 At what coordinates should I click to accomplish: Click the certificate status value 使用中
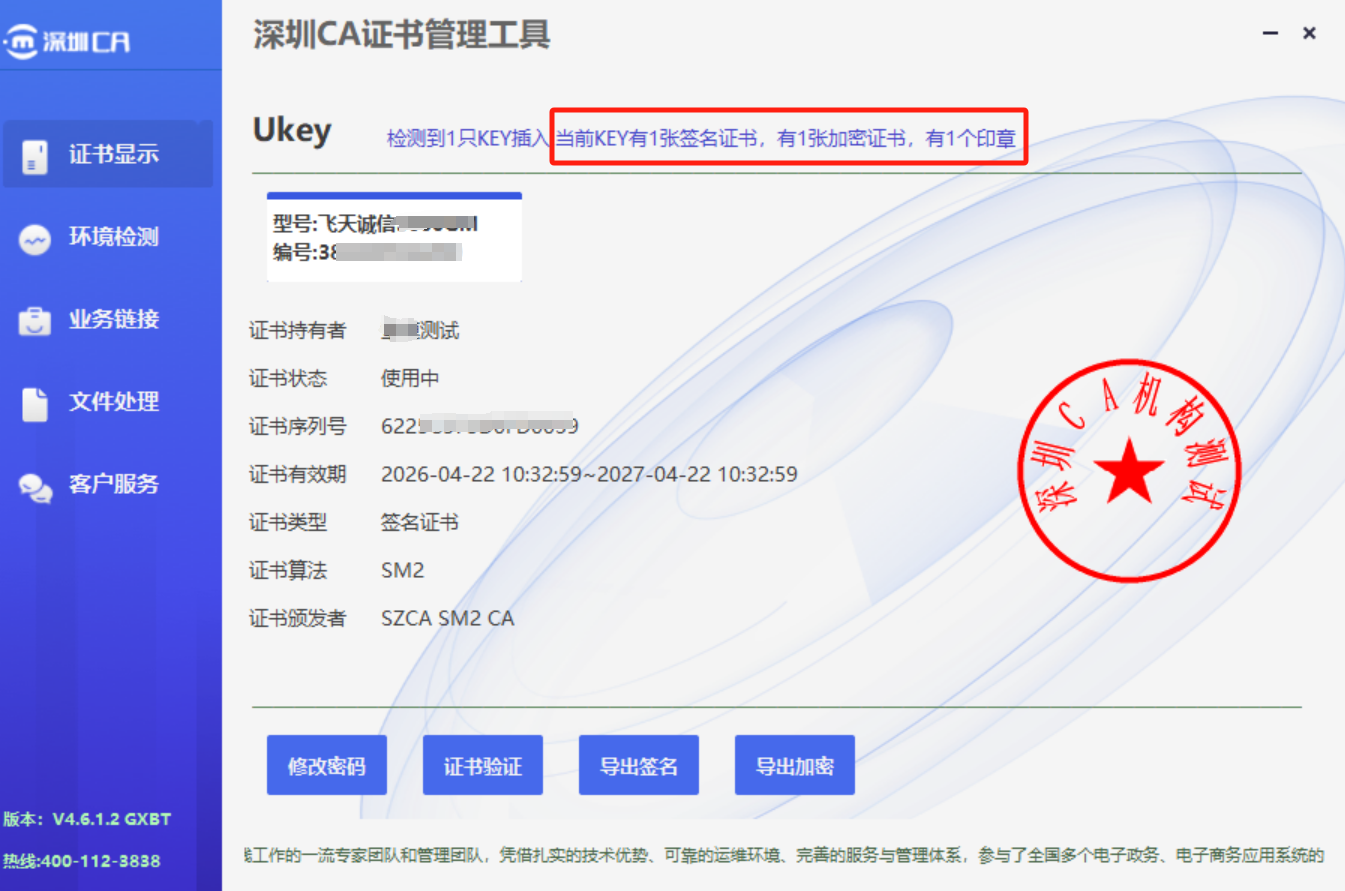coord(410,379)
